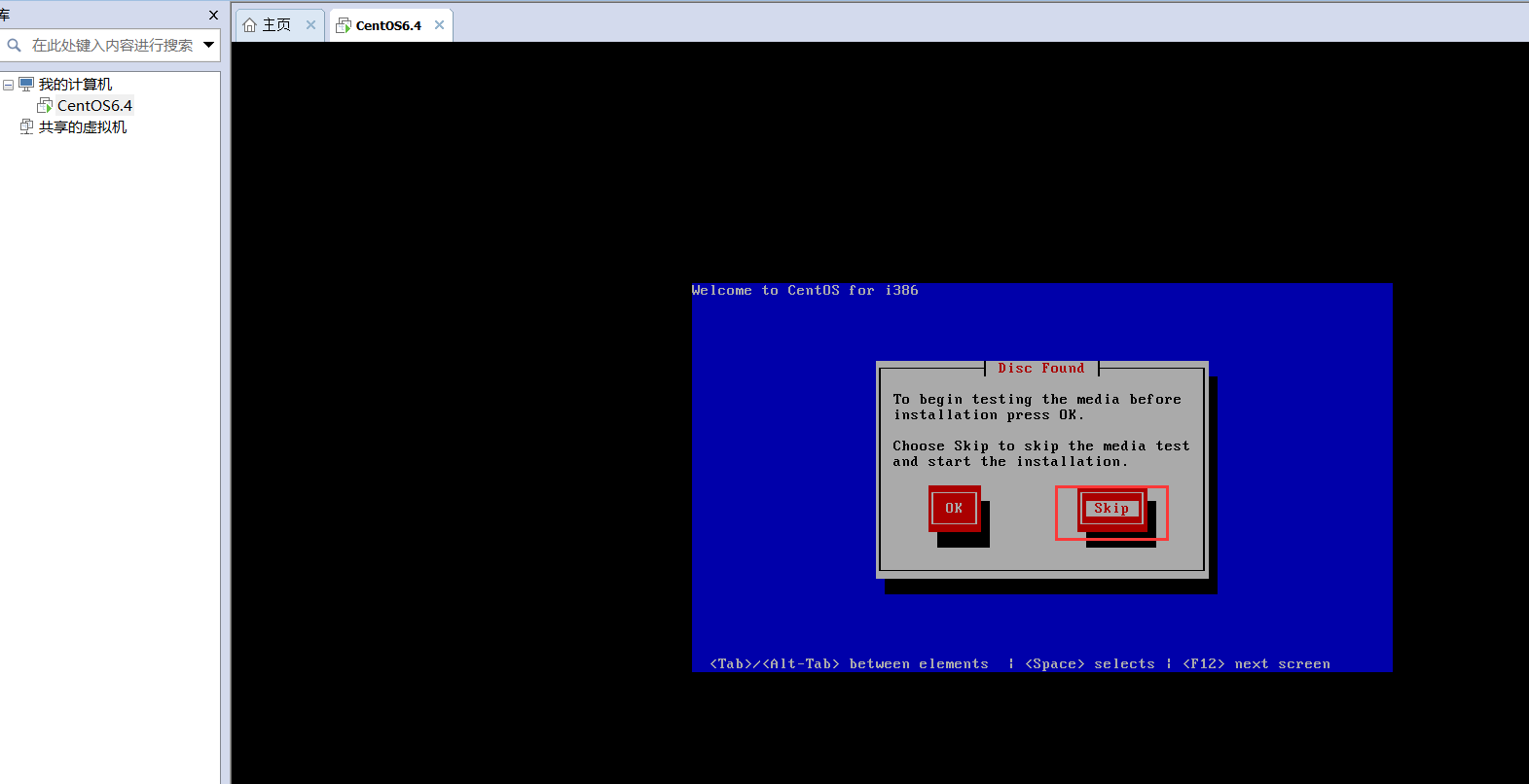This screenshot has height=784, width=1529.
Task: Click the magnifier search icon
Action: coord(14,45)
